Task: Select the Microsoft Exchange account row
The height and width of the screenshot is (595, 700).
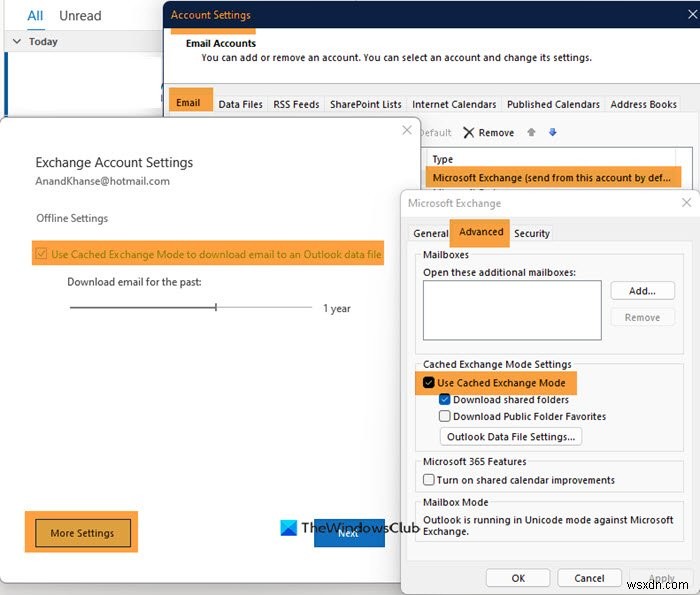Action: [553, 177]
